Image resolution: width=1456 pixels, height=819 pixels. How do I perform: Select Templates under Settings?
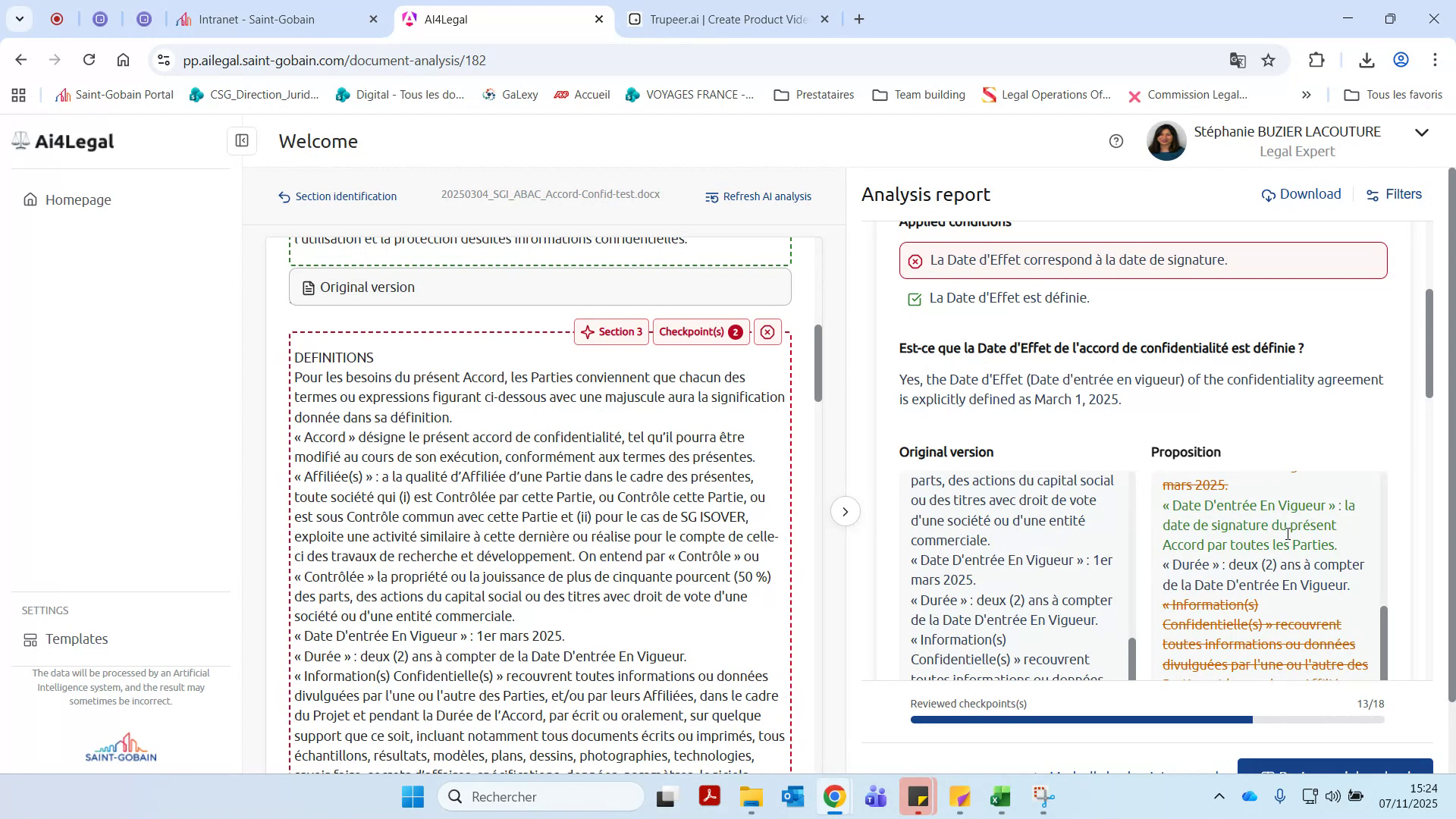click(x=76, y=639)
